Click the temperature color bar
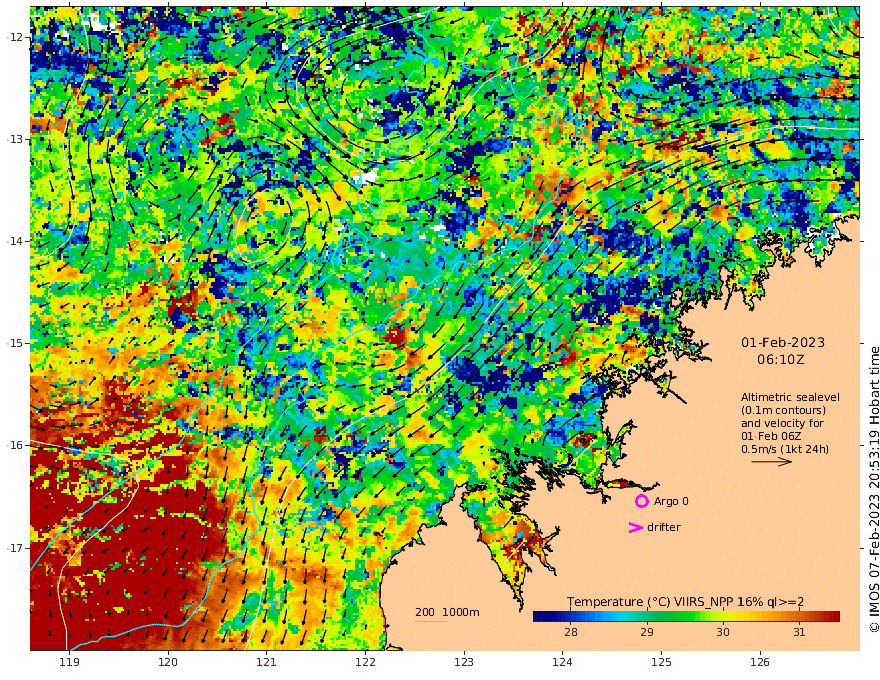Screen dimensions: 880x680 [686, 617]
